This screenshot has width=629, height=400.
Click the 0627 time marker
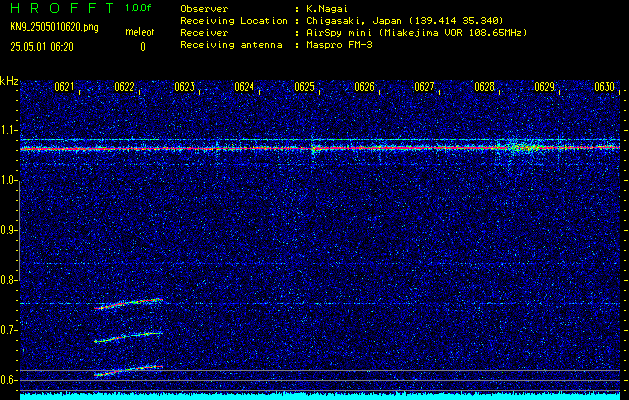click(x=424, y=87)
